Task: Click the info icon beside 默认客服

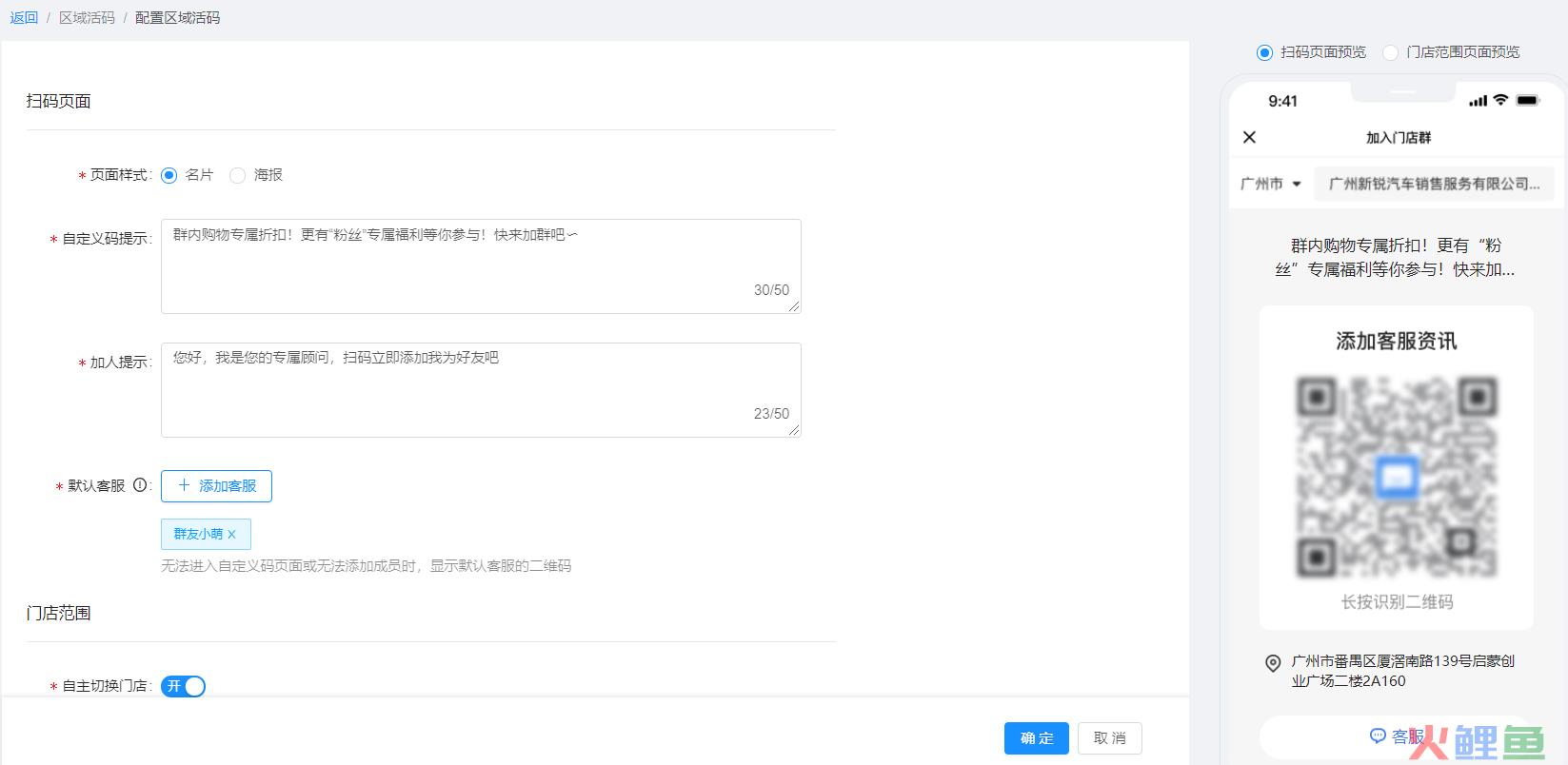Action: click(140, 485)
